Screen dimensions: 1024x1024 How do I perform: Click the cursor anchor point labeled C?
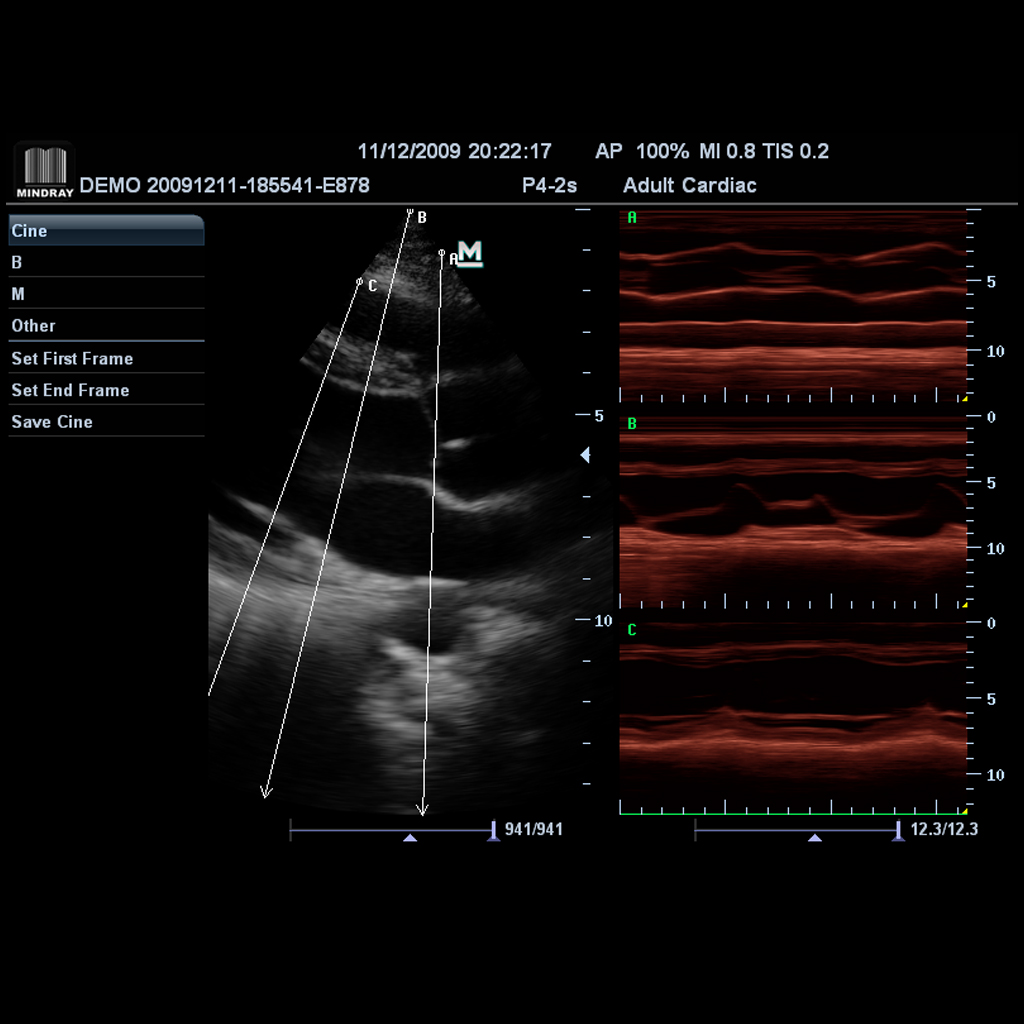(x=360, y=280)
